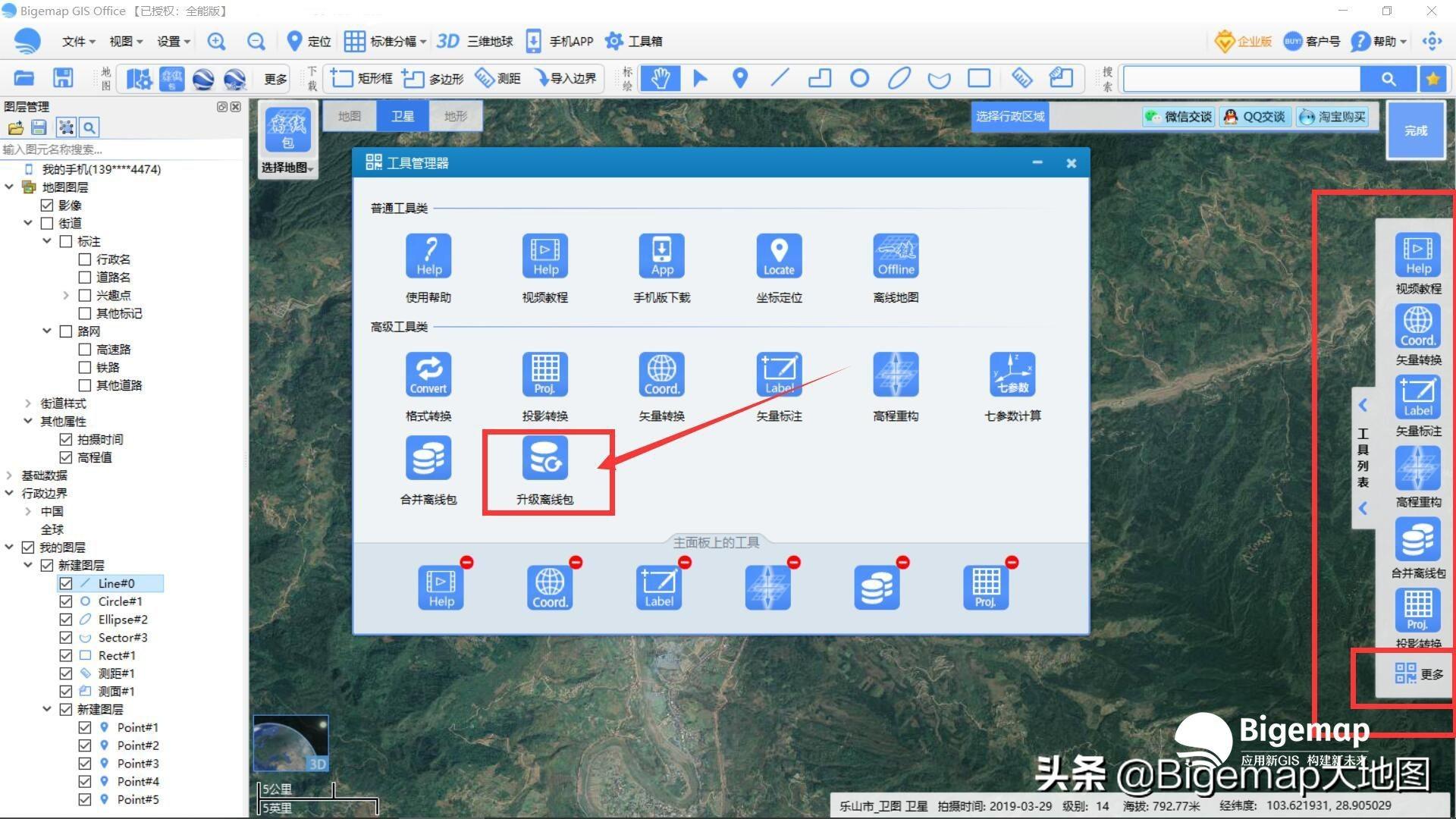Click the 完成 finish button
1456x819 pixels.
point(1415,130)
